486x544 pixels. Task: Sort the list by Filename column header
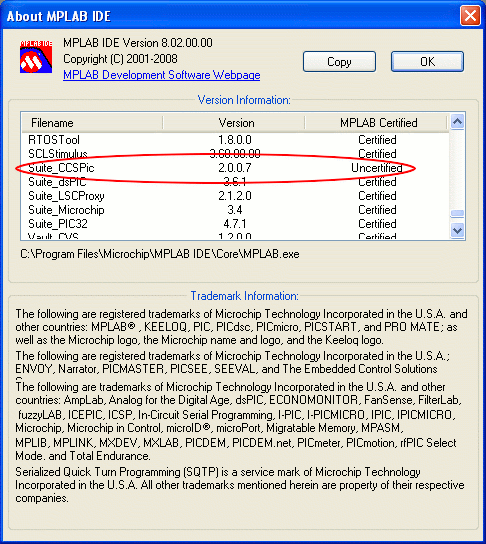point(92,123)
